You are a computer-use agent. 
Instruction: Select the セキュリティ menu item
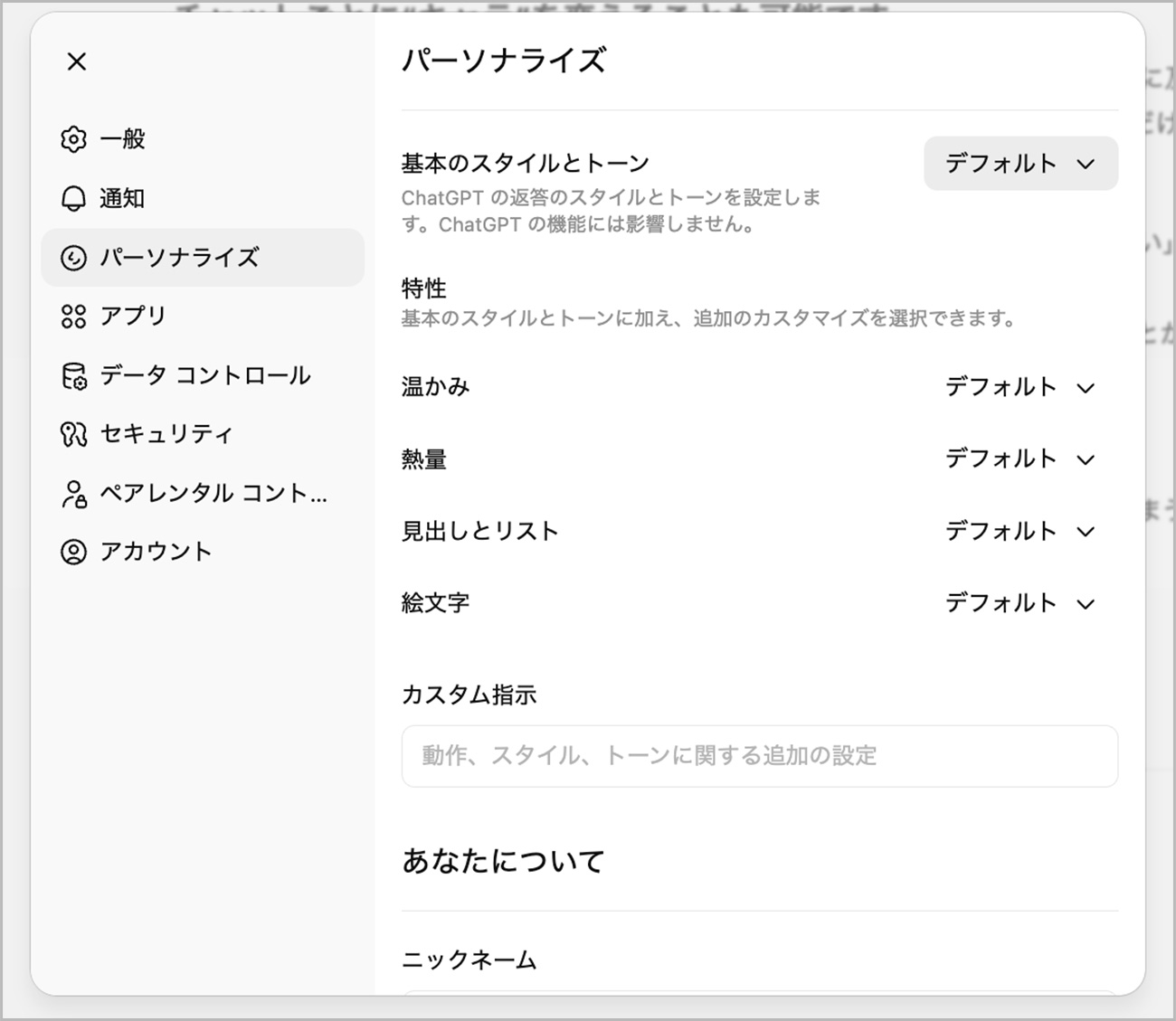166,434
